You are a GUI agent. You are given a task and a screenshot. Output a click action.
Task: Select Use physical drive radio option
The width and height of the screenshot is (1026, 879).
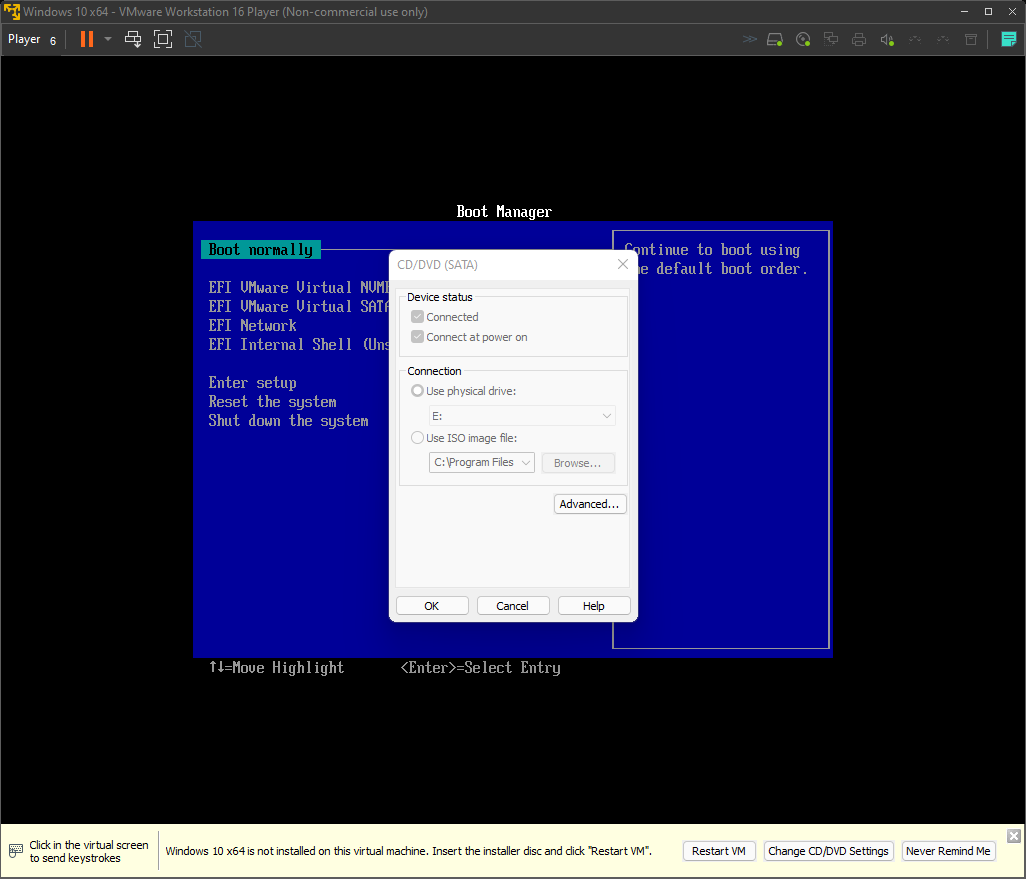coord(418,391)
